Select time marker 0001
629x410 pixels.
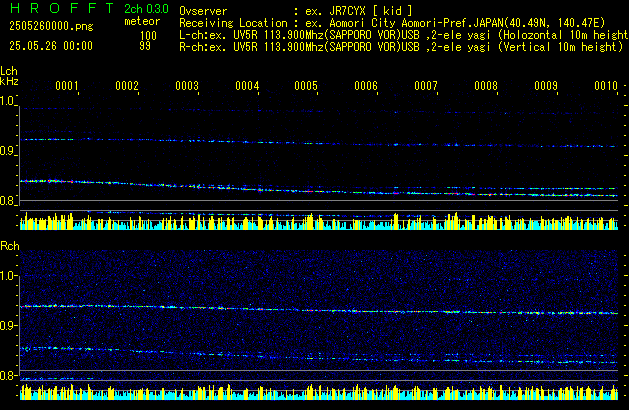click(x=67, y=86)
